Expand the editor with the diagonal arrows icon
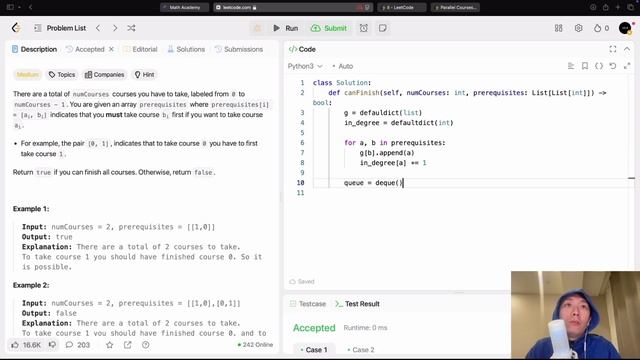The image size is (640, 360). coord(627,66)
